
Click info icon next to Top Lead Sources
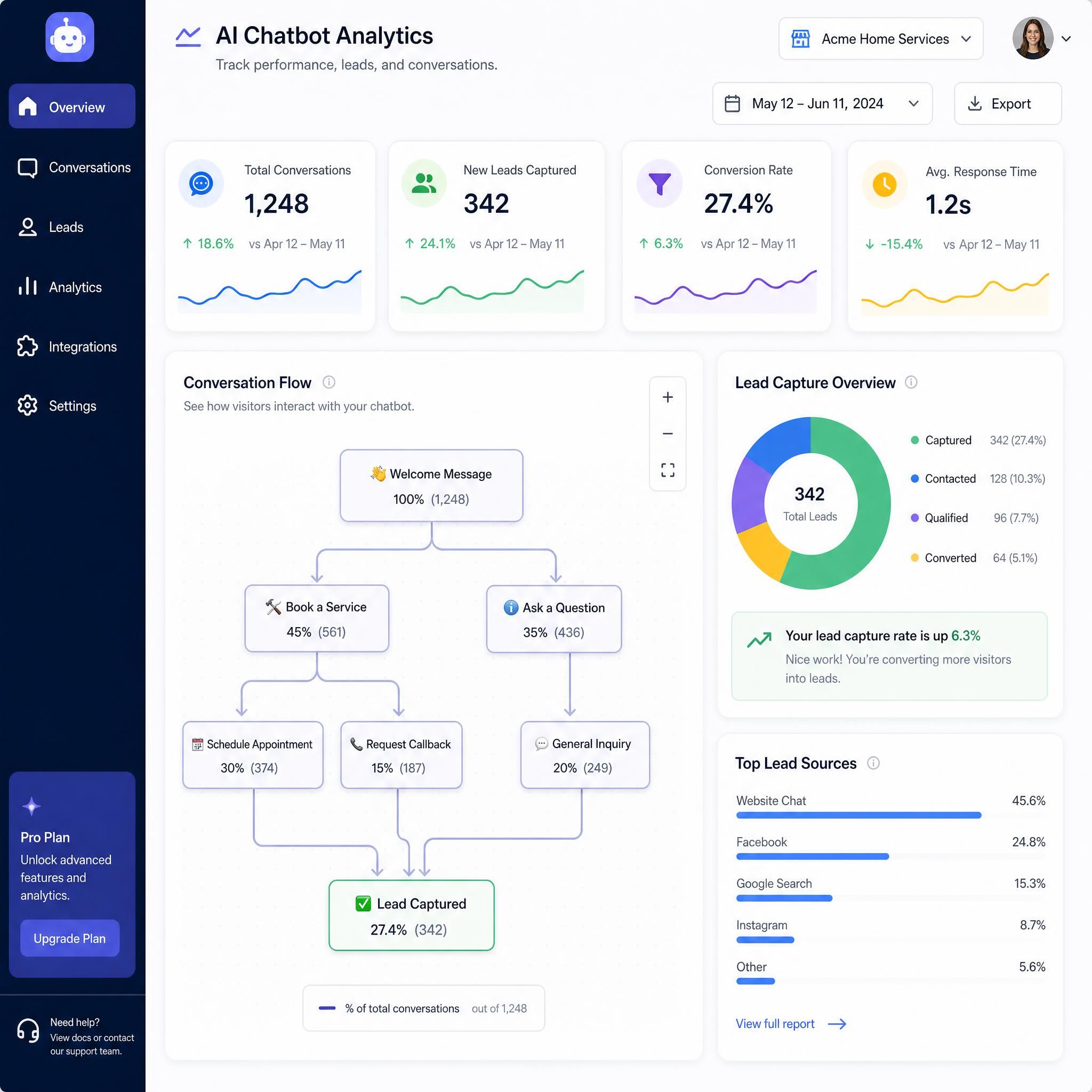pyautogui.click(x=873, y=763)
